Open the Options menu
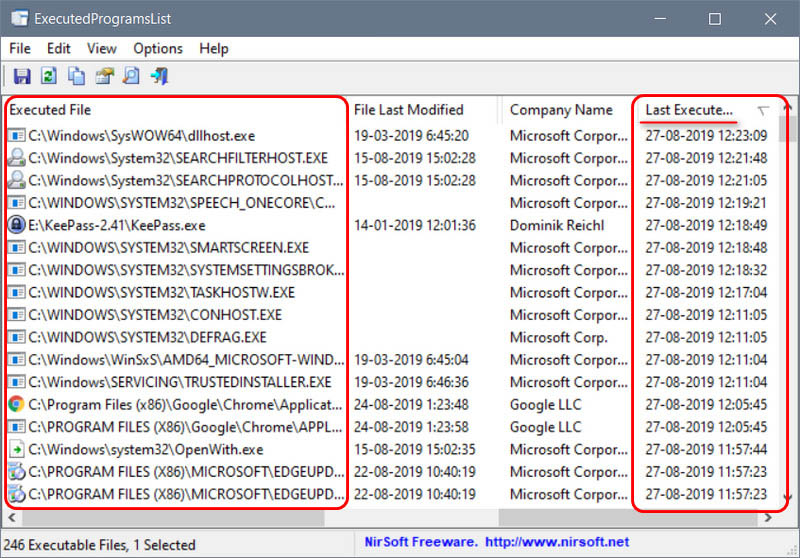 tap(158, 48)
